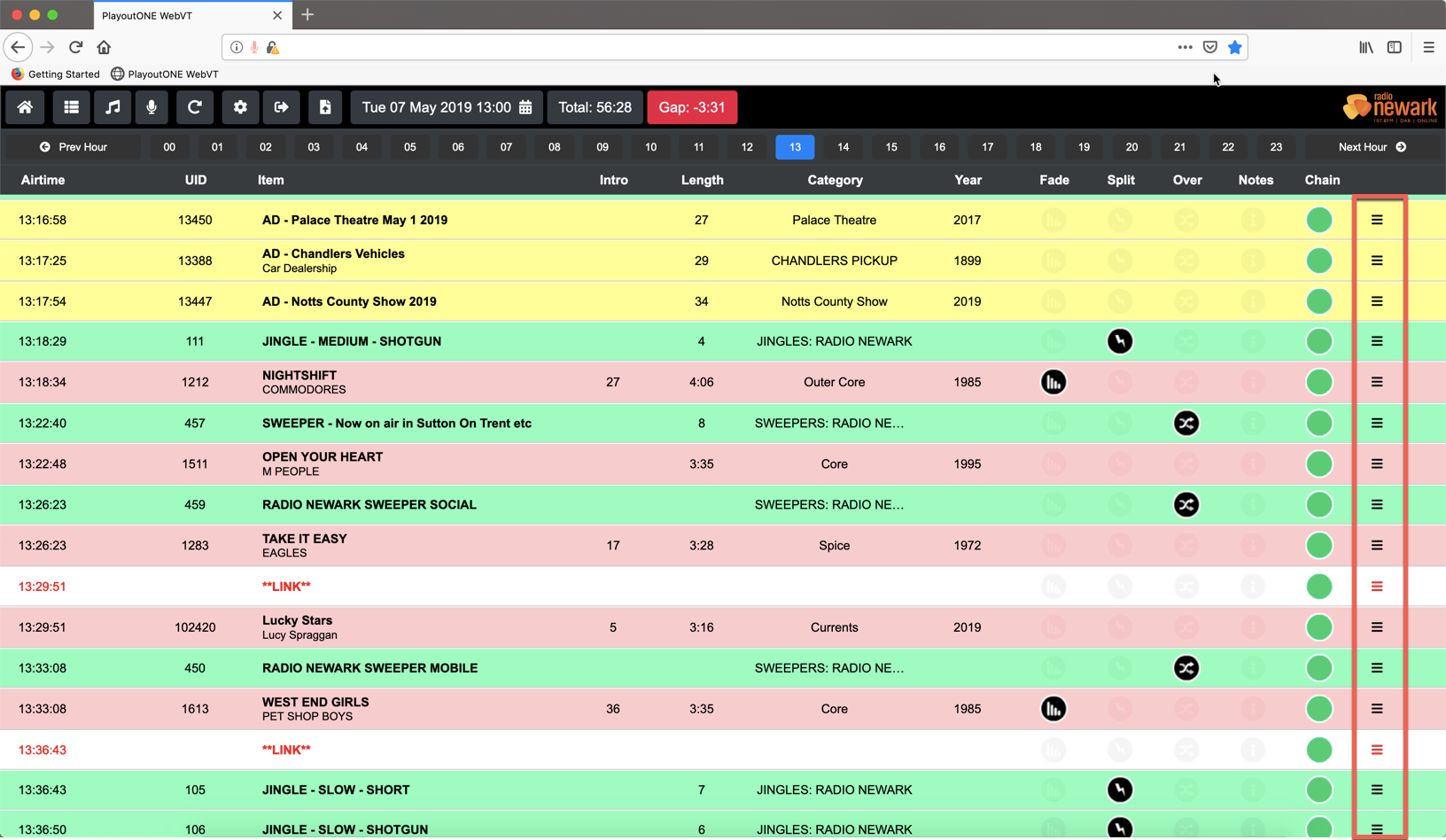Screen dimensions: 1446x840
Task: Bookmark page with the blue star icon
Action: click(1234, 47)
